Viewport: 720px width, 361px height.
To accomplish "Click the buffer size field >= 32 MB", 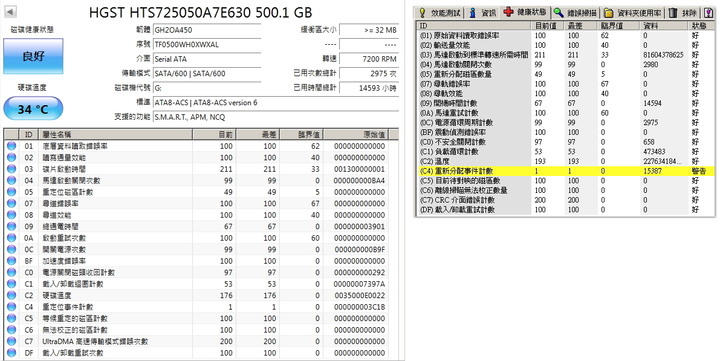I will 369,30.
